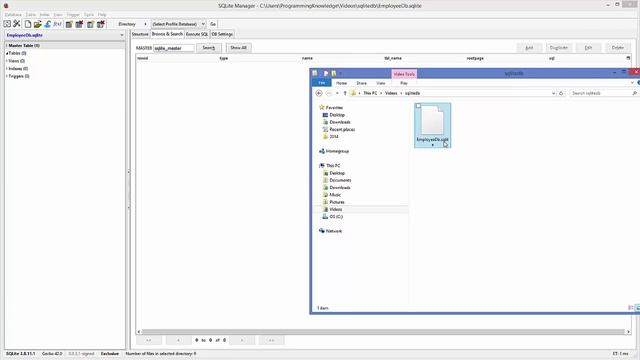The width and height of the screenshot is (640, 360).
Task: Select OS (C:) drive in Explorer
Action: click(336, 217)
